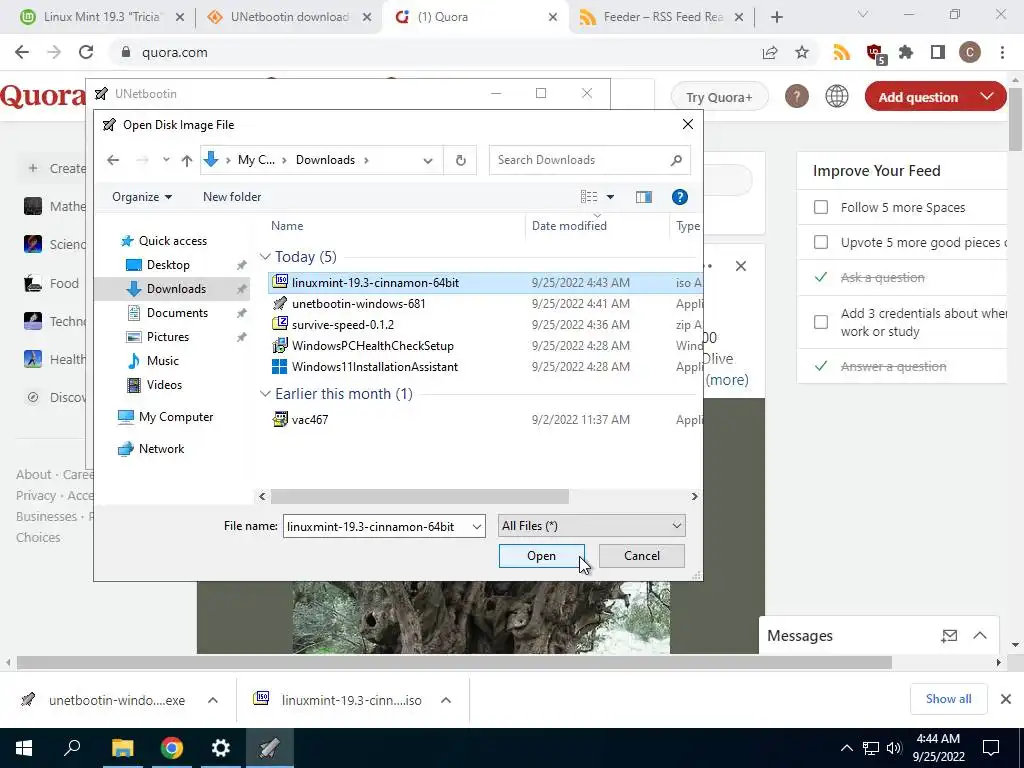Open Chrome extensions puzzle icon
This screenshot has height=768, width=1024.
[906, 52]
